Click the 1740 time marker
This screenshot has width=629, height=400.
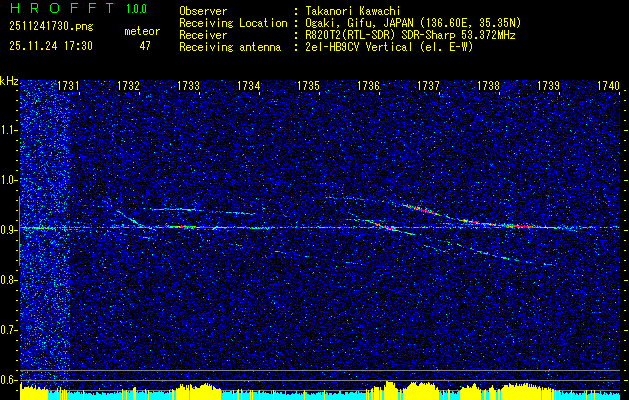click(x=609, y=86)
